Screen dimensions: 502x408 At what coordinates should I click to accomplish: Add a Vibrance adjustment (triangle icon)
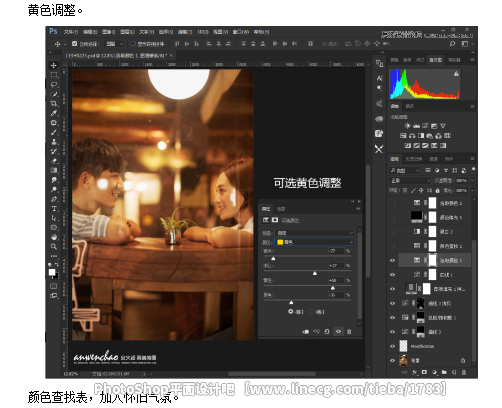click(443, 126)
